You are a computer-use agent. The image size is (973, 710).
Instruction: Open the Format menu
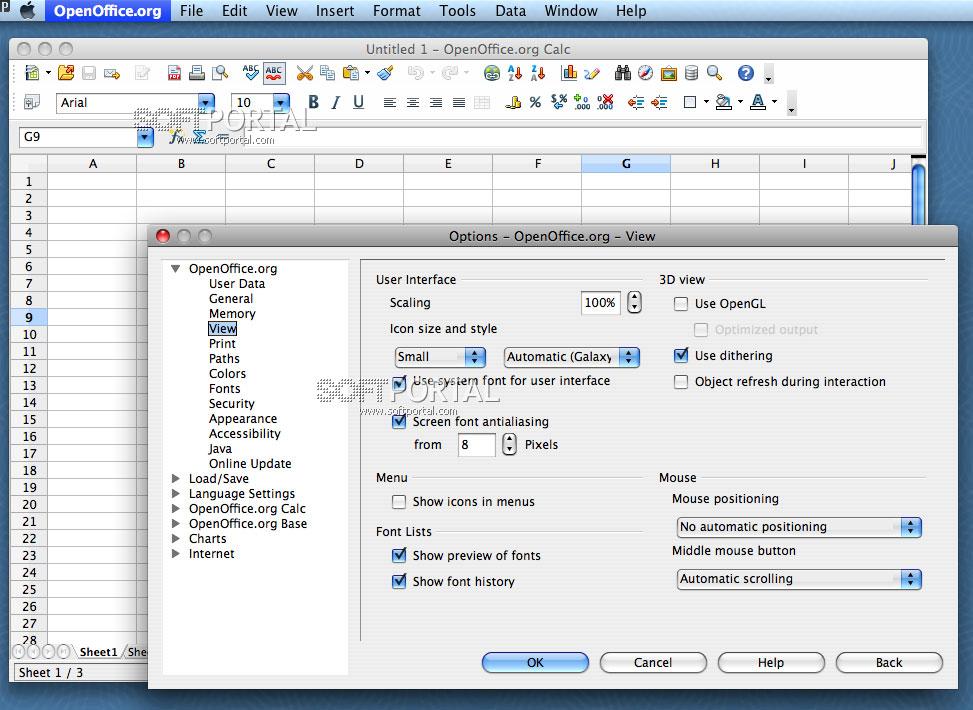click(x=396, y=11)
